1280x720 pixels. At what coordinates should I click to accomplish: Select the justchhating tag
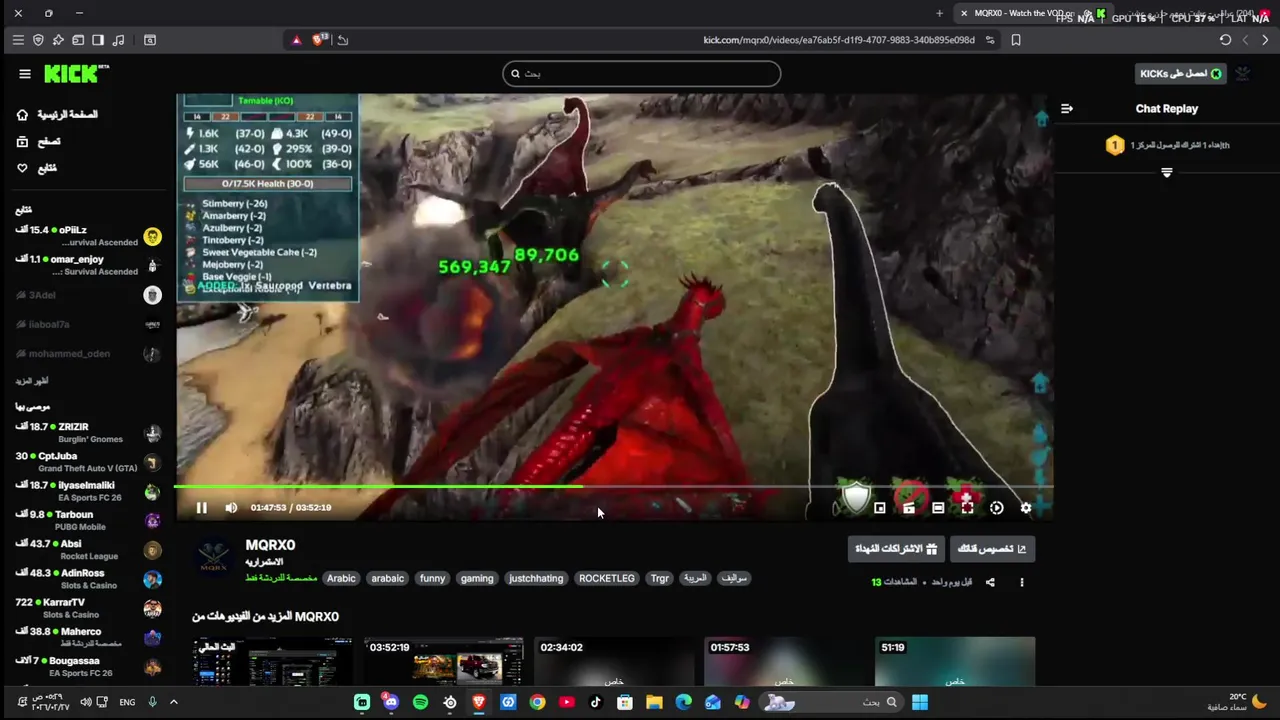click(x=536, y=578)
